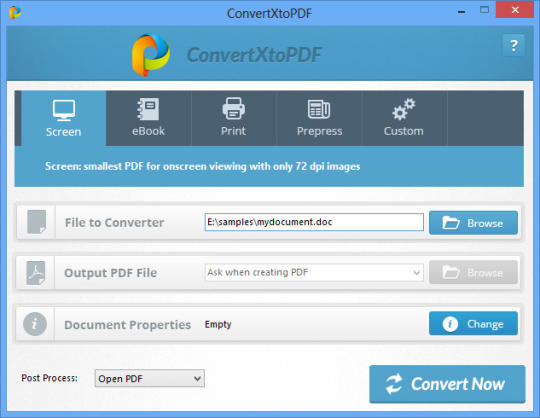The image size is (540, 418).
Task: Click the File to Converter label
Action: pos(114,222)
